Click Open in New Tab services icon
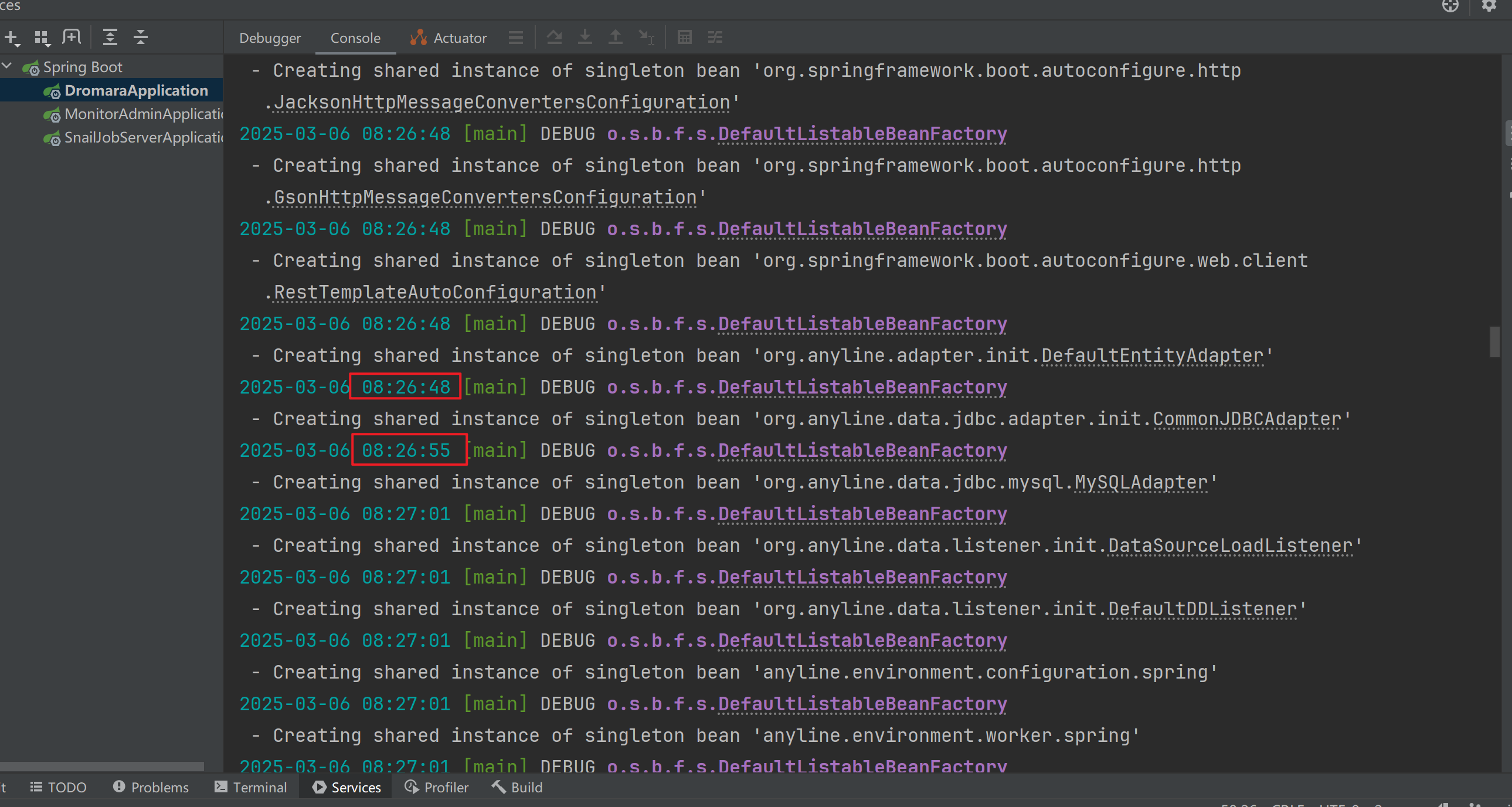Screen dimensions: 1512x807 72,38
